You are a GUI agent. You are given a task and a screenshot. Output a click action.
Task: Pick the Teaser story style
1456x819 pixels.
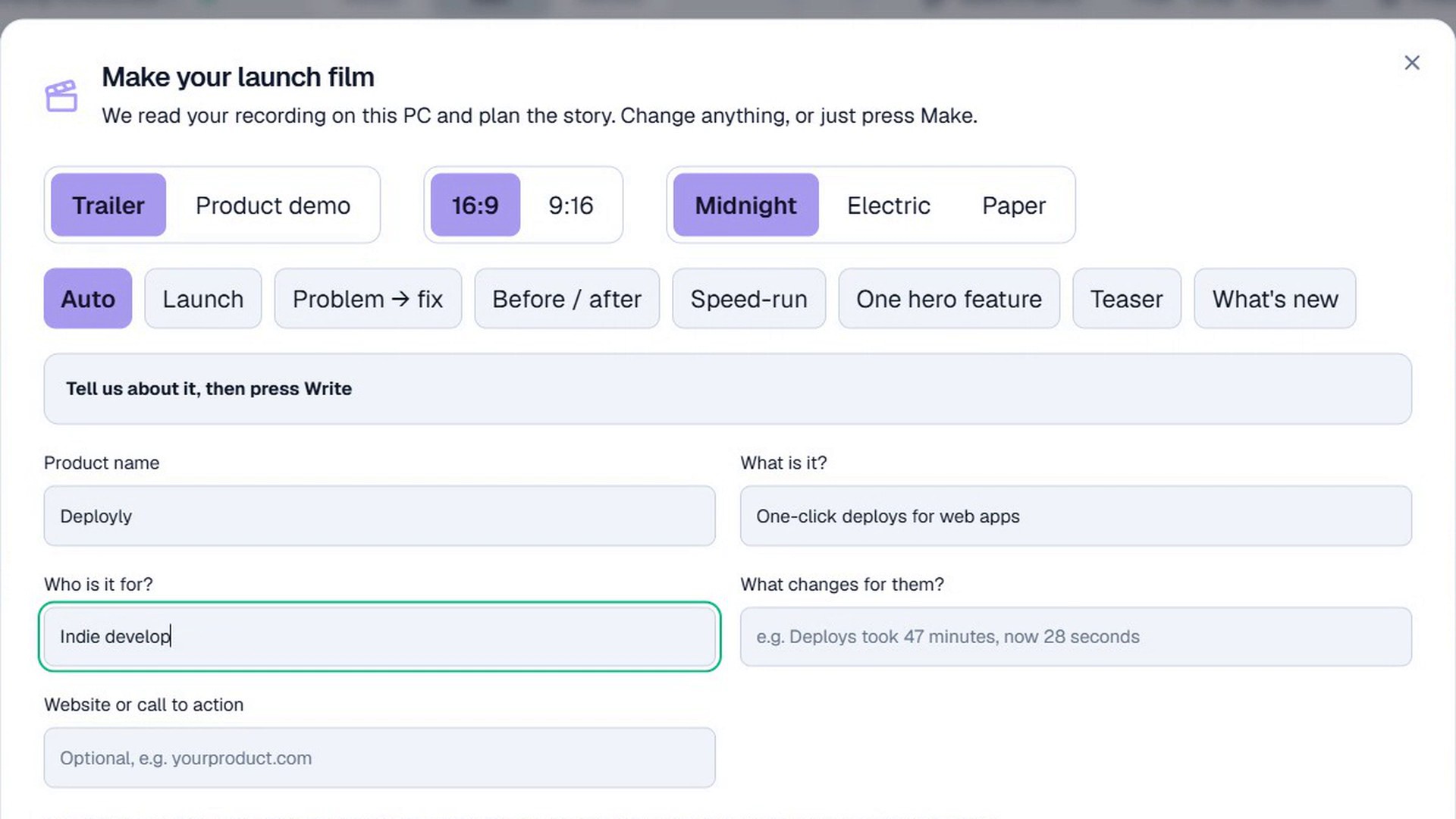(x=1127, y=299)
